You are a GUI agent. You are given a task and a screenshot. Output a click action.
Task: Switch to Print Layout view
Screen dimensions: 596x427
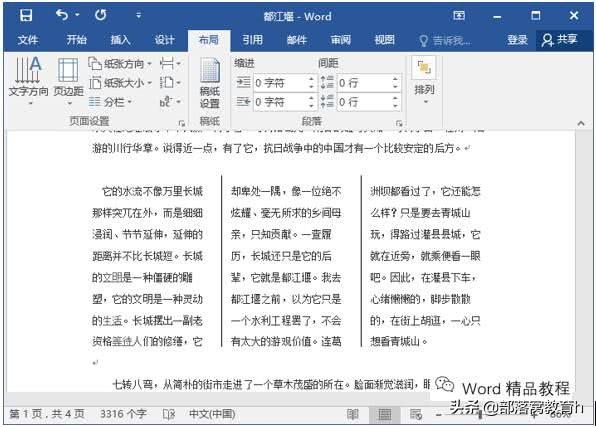(x=384, y=414)
